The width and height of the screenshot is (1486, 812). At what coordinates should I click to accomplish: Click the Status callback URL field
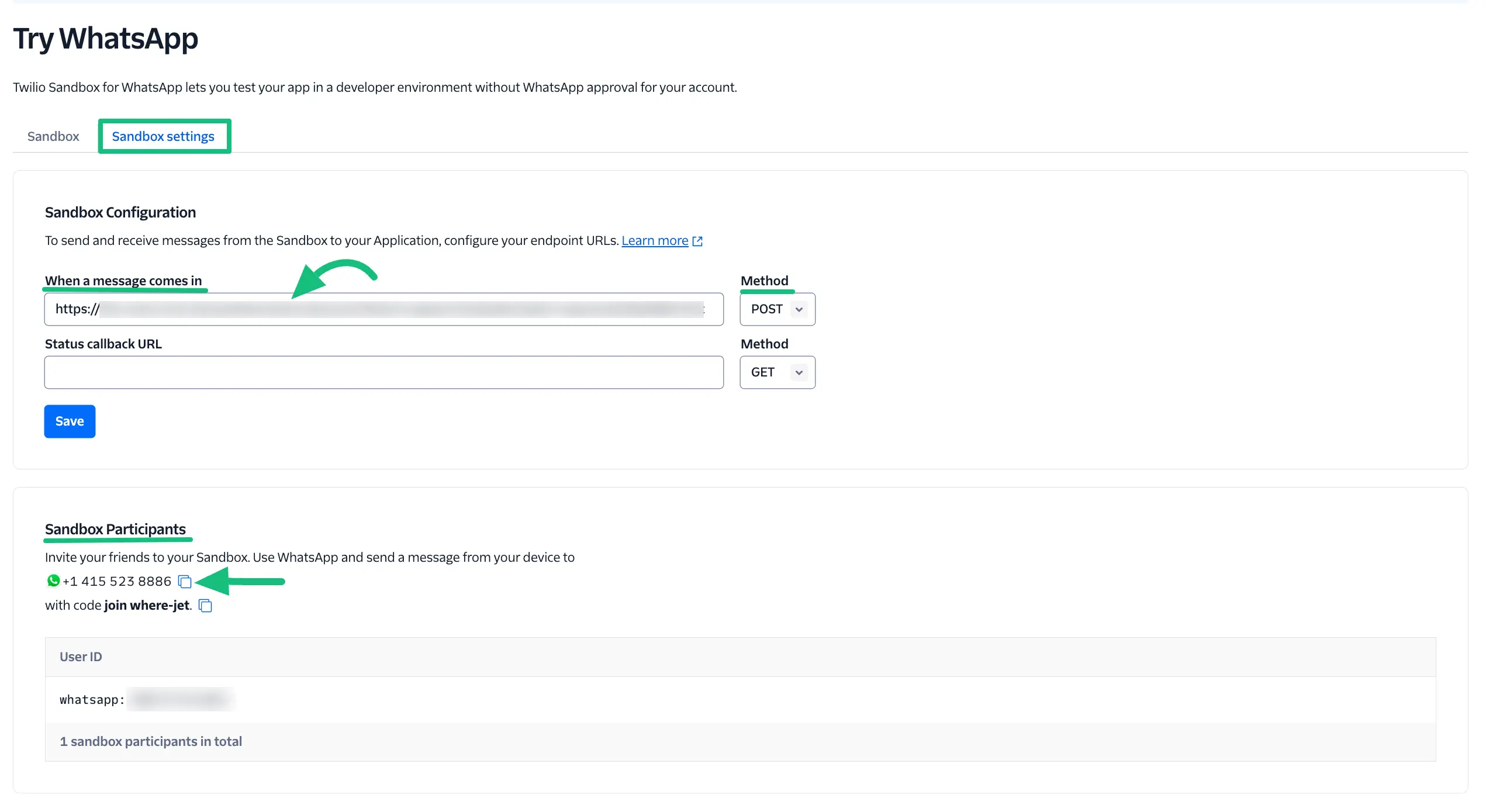tap(383, 372)
